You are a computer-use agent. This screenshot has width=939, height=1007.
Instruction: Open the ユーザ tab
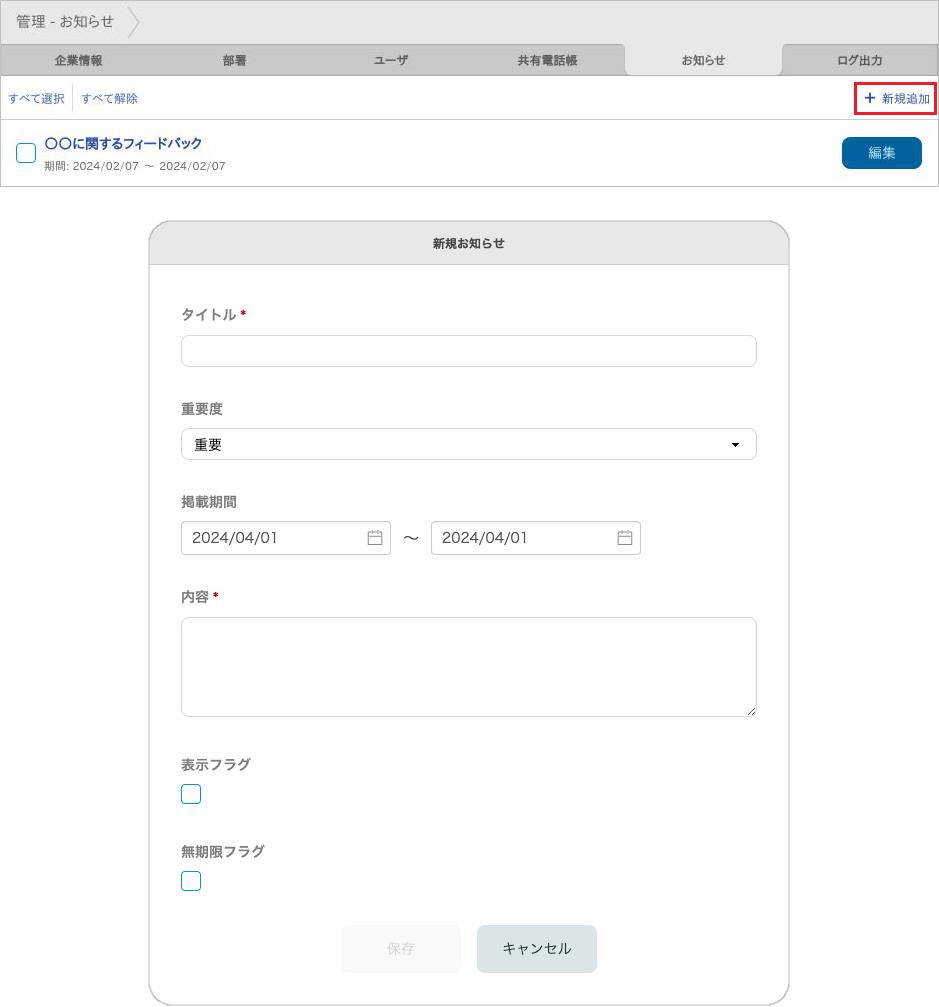pyautogui.click(x=390, y=60)
